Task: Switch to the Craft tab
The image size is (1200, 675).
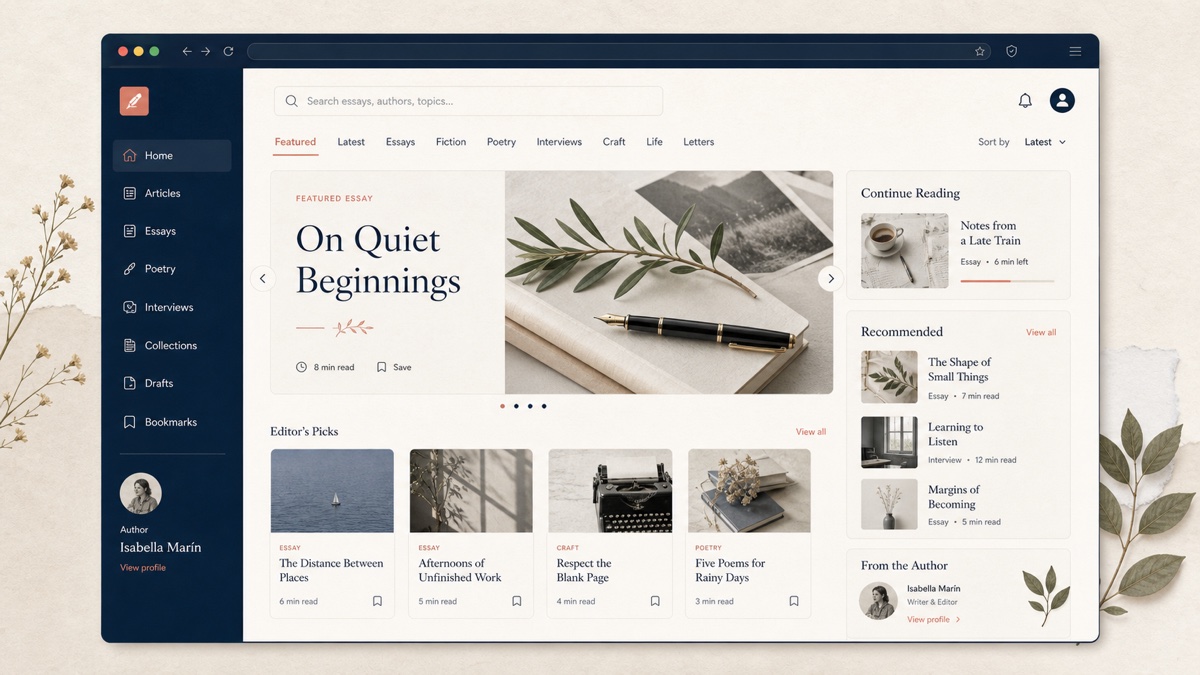Action: pos(614,142)
